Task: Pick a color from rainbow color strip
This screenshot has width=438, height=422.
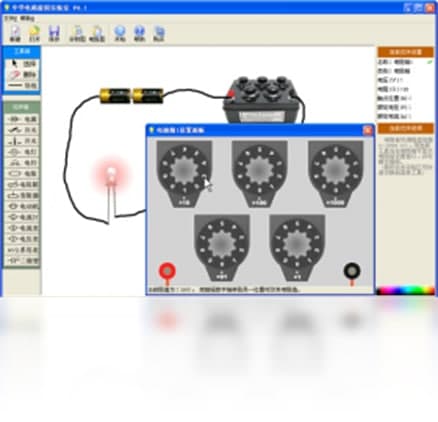Action: [x=405, y=291]
